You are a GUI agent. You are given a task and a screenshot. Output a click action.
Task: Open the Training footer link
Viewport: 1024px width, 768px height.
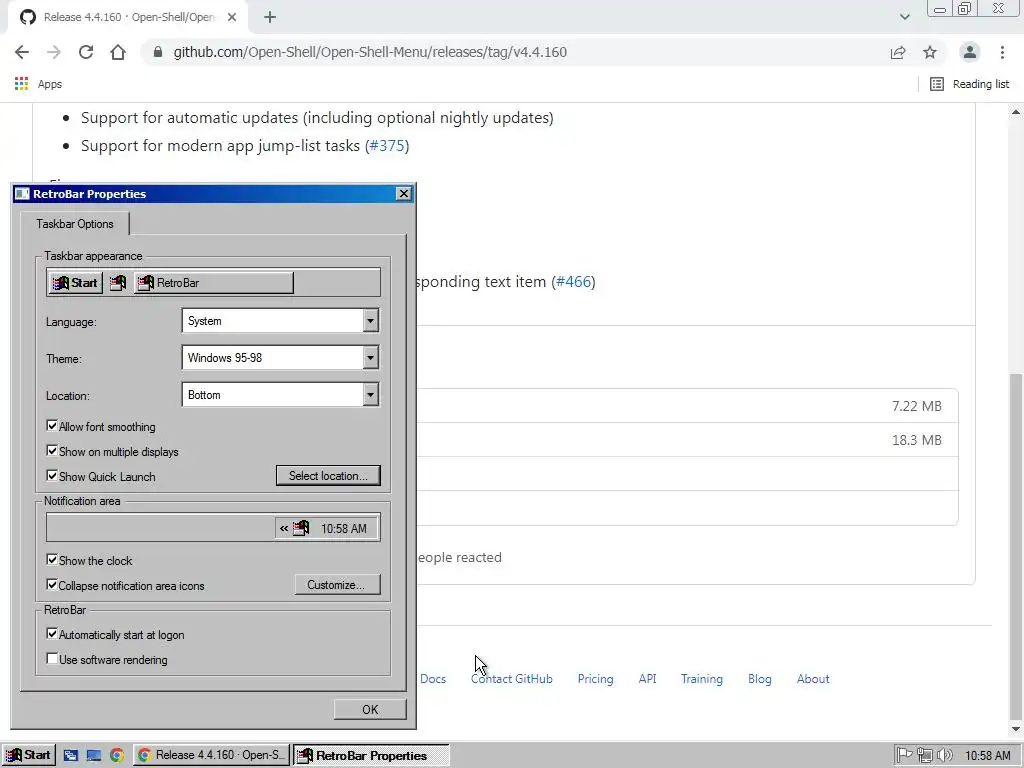pos(701,679)
